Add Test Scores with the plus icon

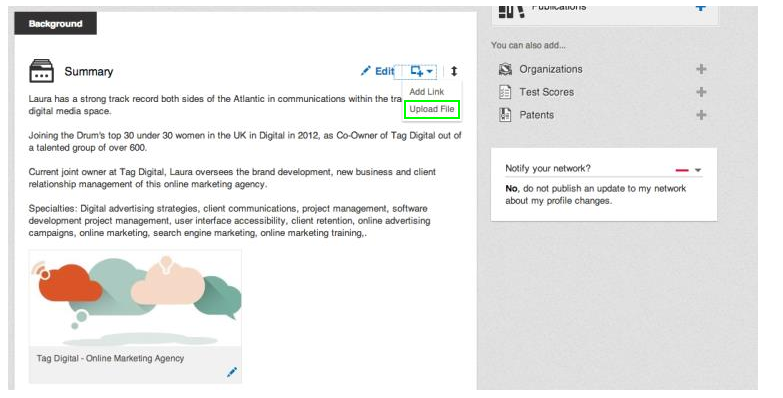[x=701, y=92]
